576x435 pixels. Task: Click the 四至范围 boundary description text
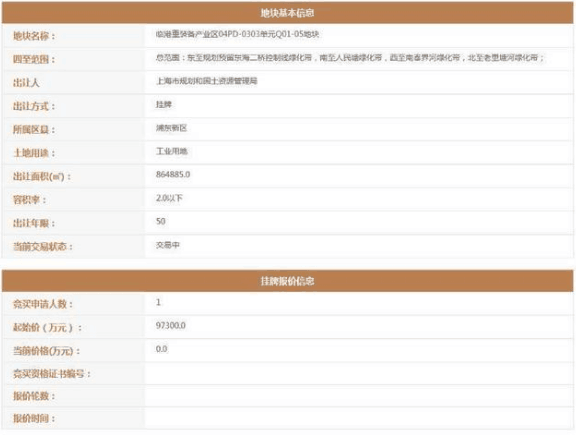pyautogui.click(x=350, y=58)
